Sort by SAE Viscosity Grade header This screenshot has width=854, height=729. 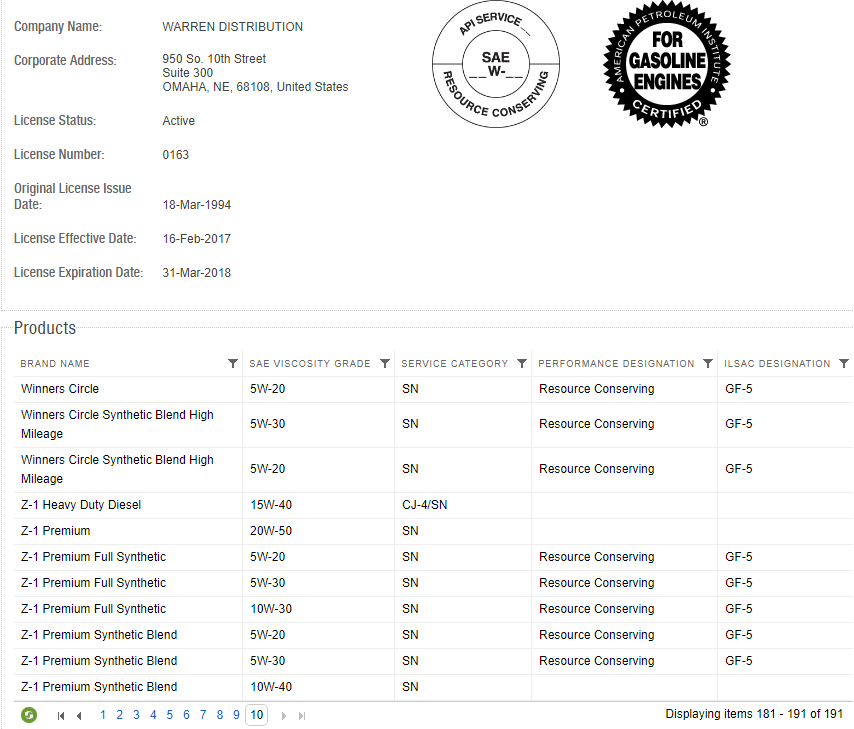point(310,363)
